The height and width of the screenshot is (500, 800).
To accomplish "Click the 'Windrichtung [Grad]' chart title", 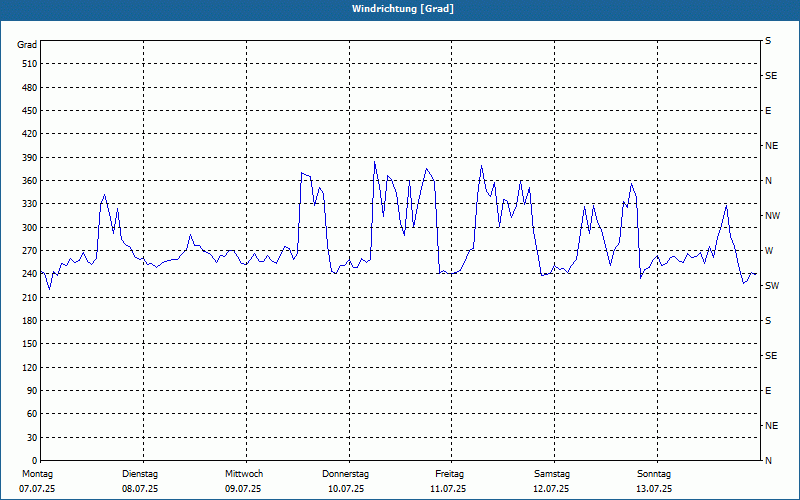I will (403, 9).
